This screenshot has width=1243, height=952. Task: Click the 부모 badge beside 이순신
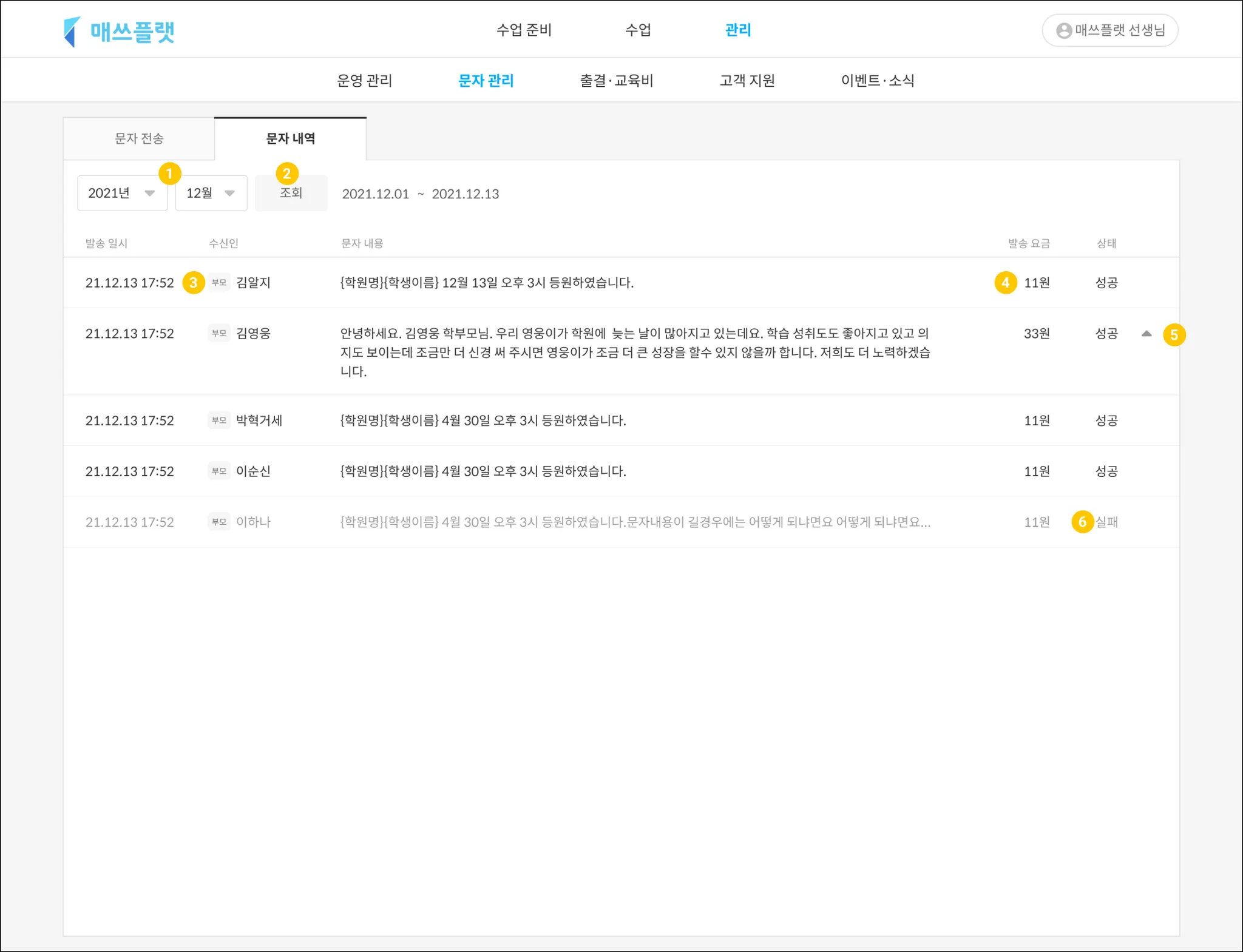click(219, 471)
